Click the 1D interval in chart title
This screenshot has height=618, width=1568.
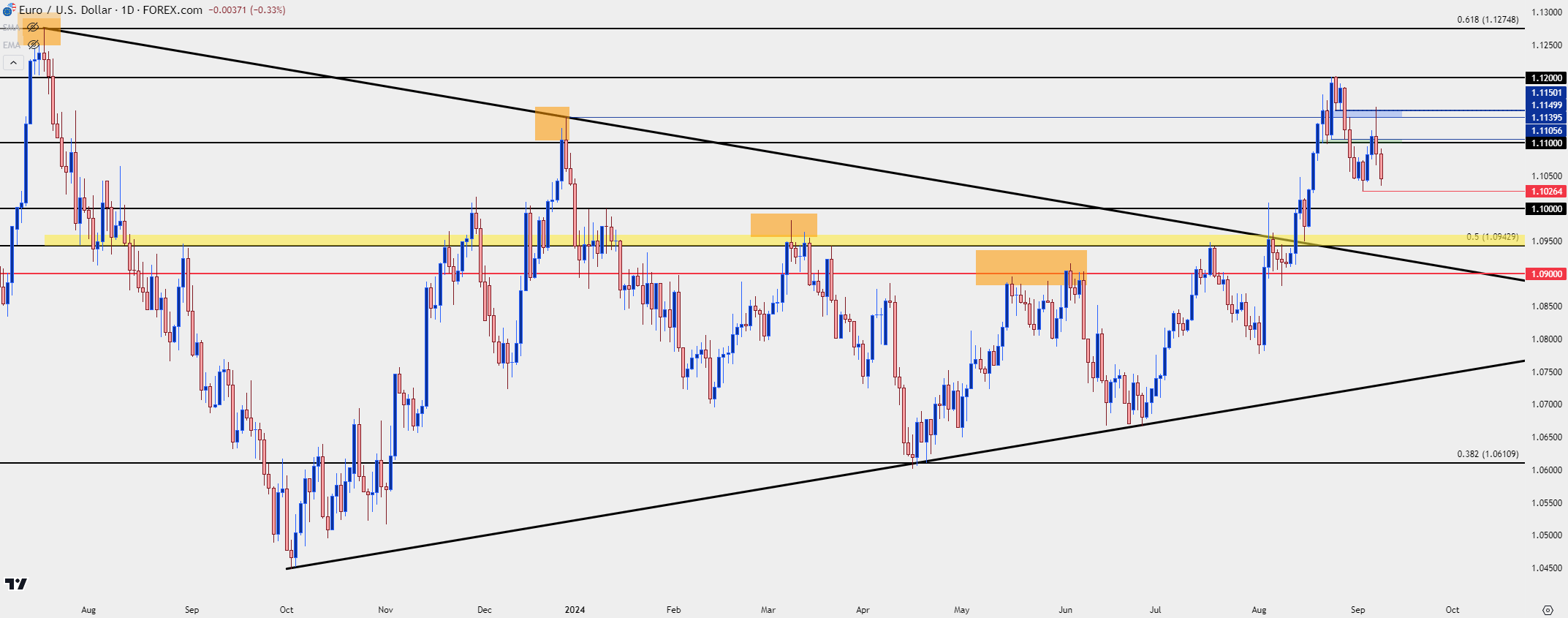129,10
